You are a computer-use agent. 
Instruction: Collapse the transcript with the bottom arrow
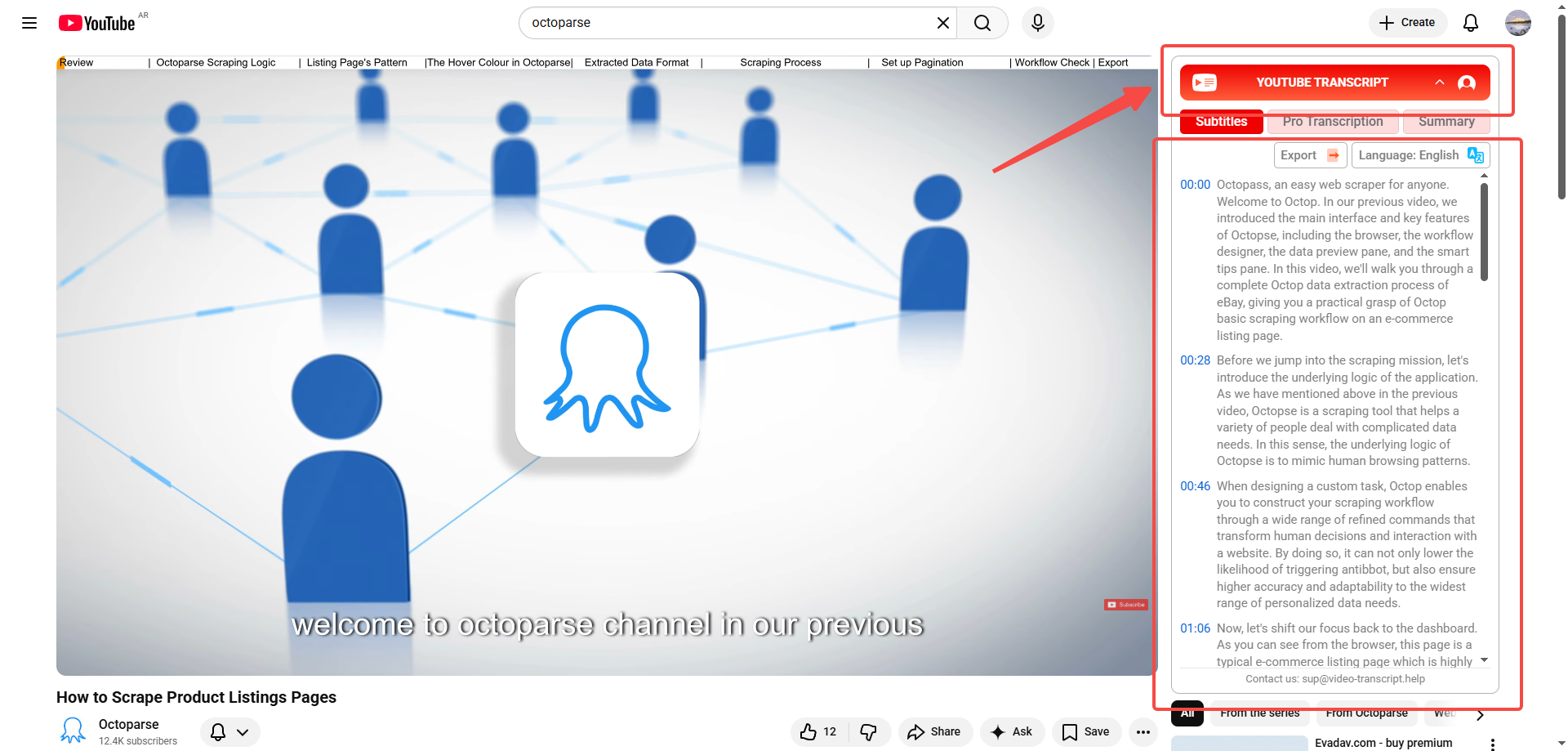coord(1484,660)
